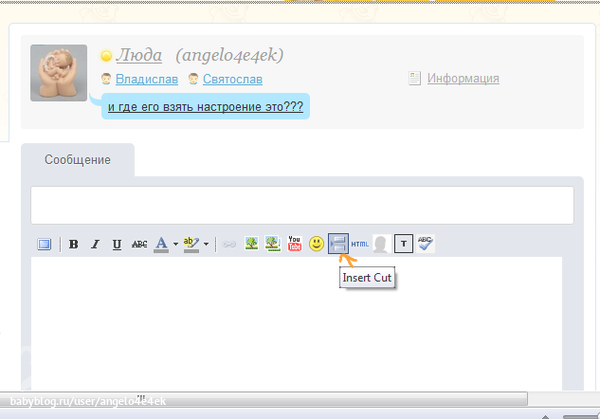Select the Сообщение tab

pos(77,160)
